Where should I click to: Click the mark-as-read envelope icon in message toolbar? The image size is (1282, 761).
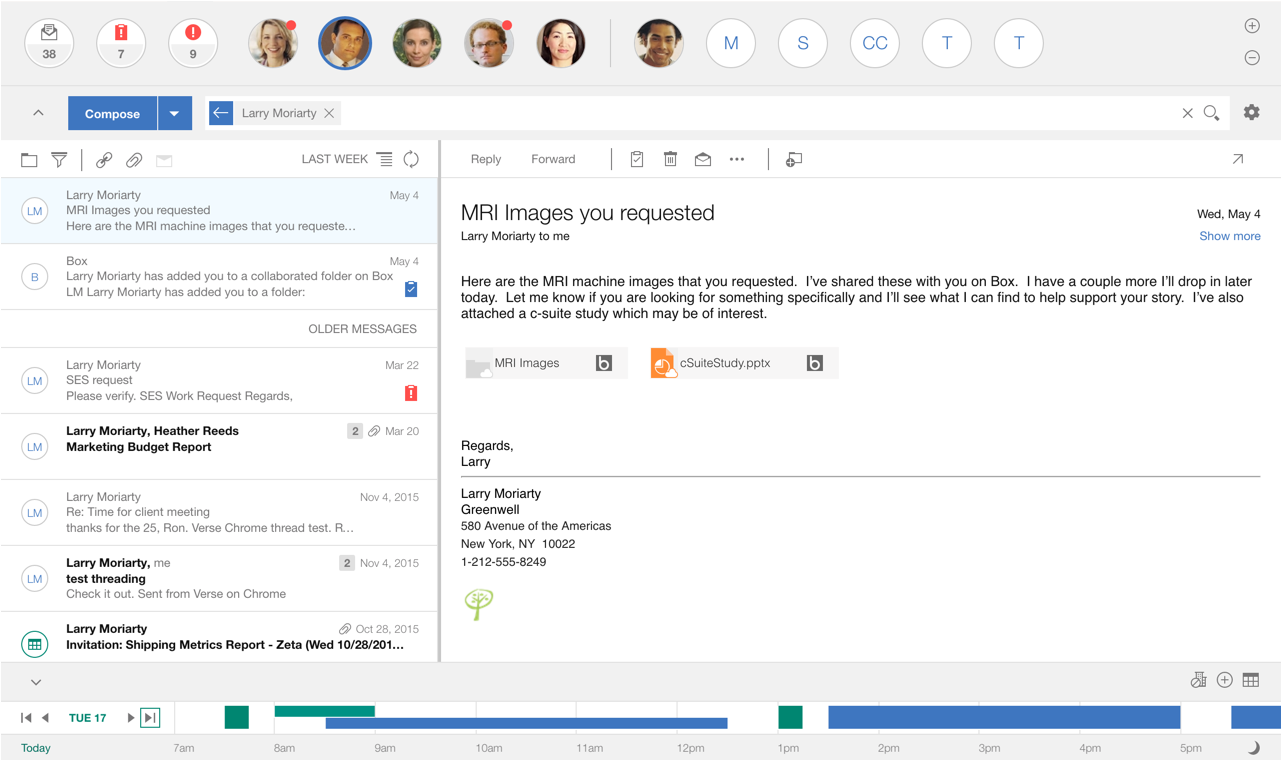coord(703,159)
